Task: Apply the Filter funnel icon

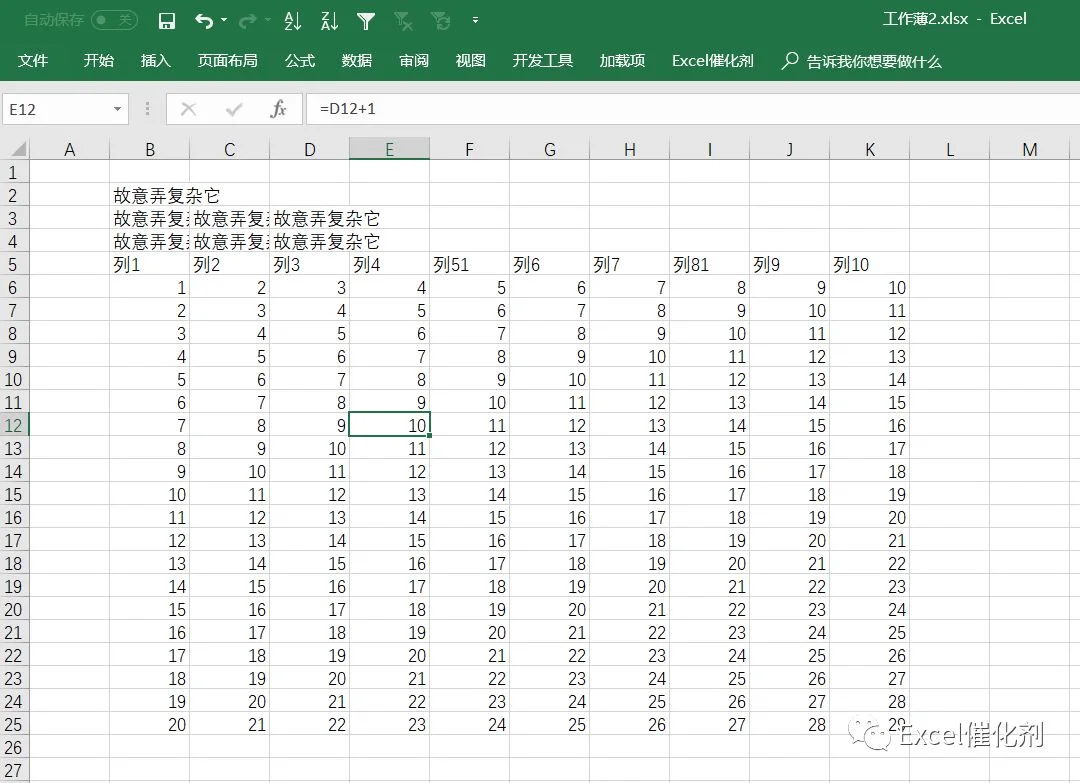Action: (366, 21)
